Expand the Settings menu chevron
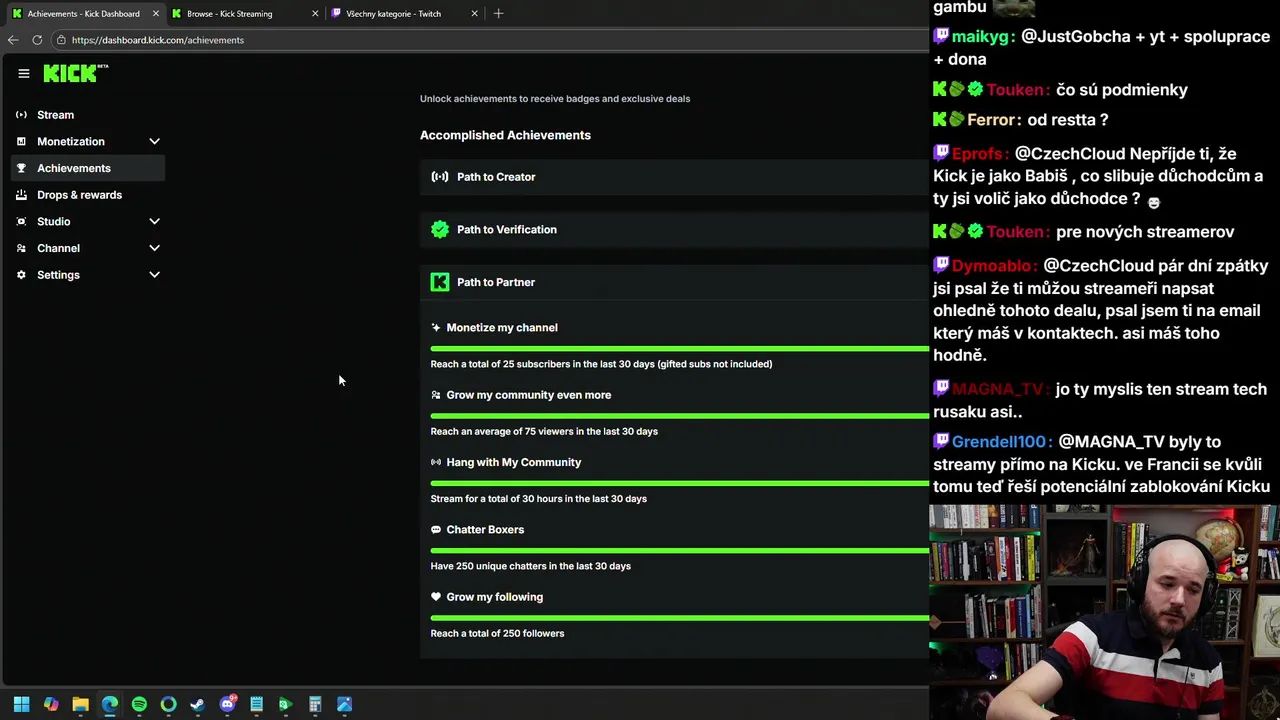Viewport: 1280px width, 720px height. click(x=154, y=275)
